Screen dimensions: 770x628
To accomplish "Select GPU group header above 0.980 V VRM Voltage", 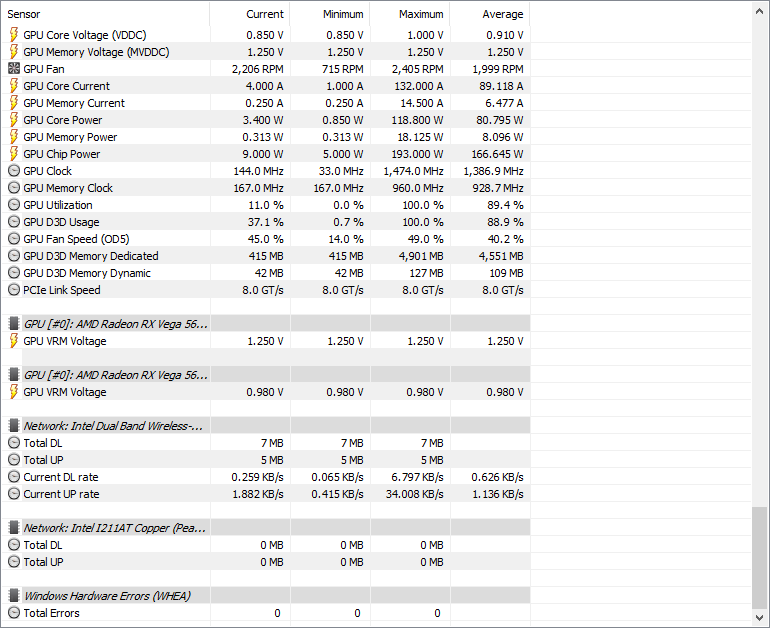I will coord(115,375).
